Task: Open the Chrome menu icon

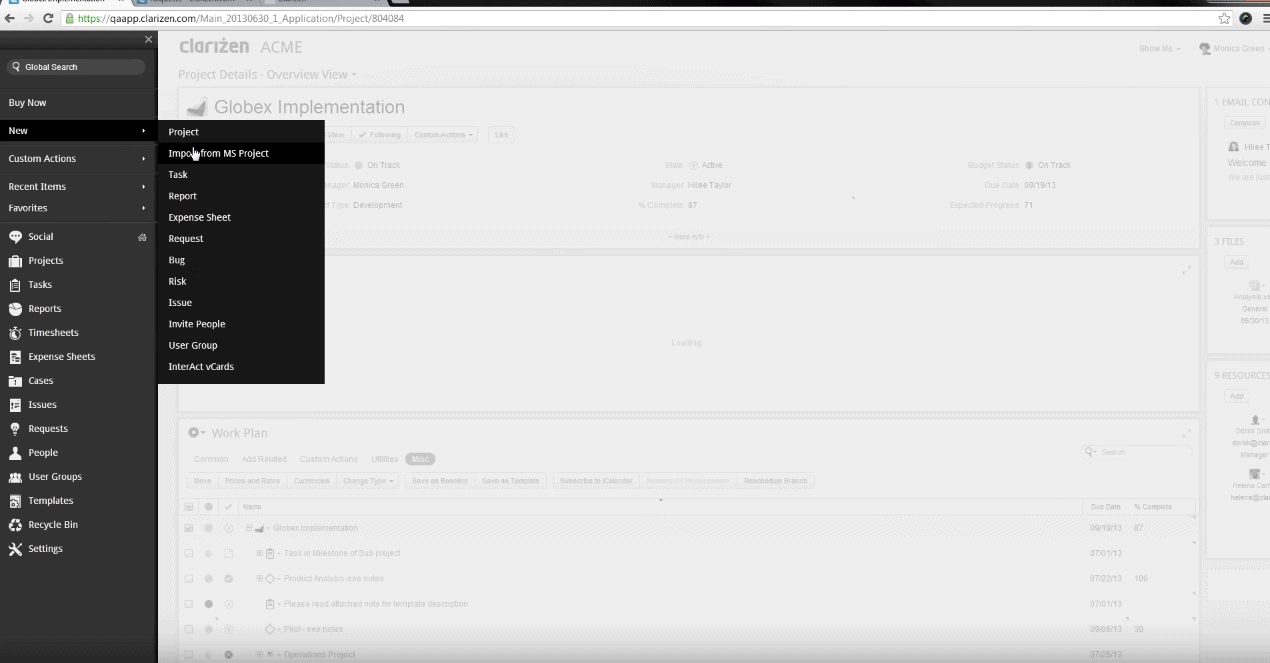Action: (x=1264, y=18)
